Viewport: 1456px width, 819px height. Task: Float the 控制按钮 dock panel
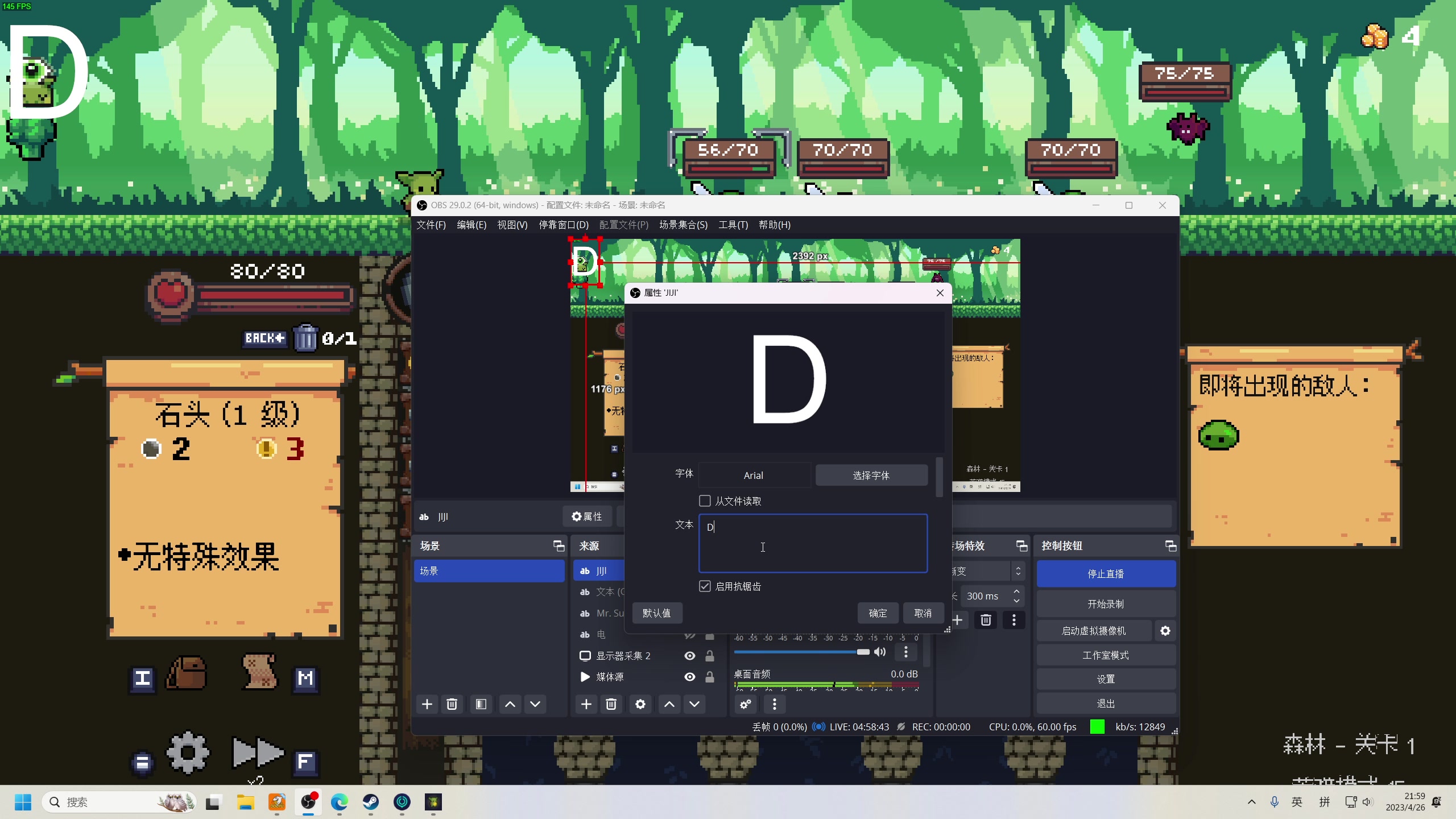pyautogui.click(x=1171, y=546)
